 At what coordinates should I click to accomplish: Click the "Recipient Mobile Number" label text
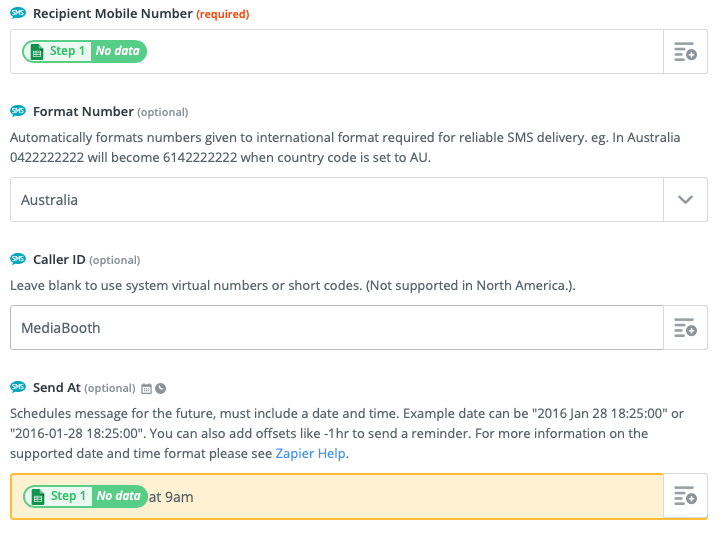pos(113,14)
